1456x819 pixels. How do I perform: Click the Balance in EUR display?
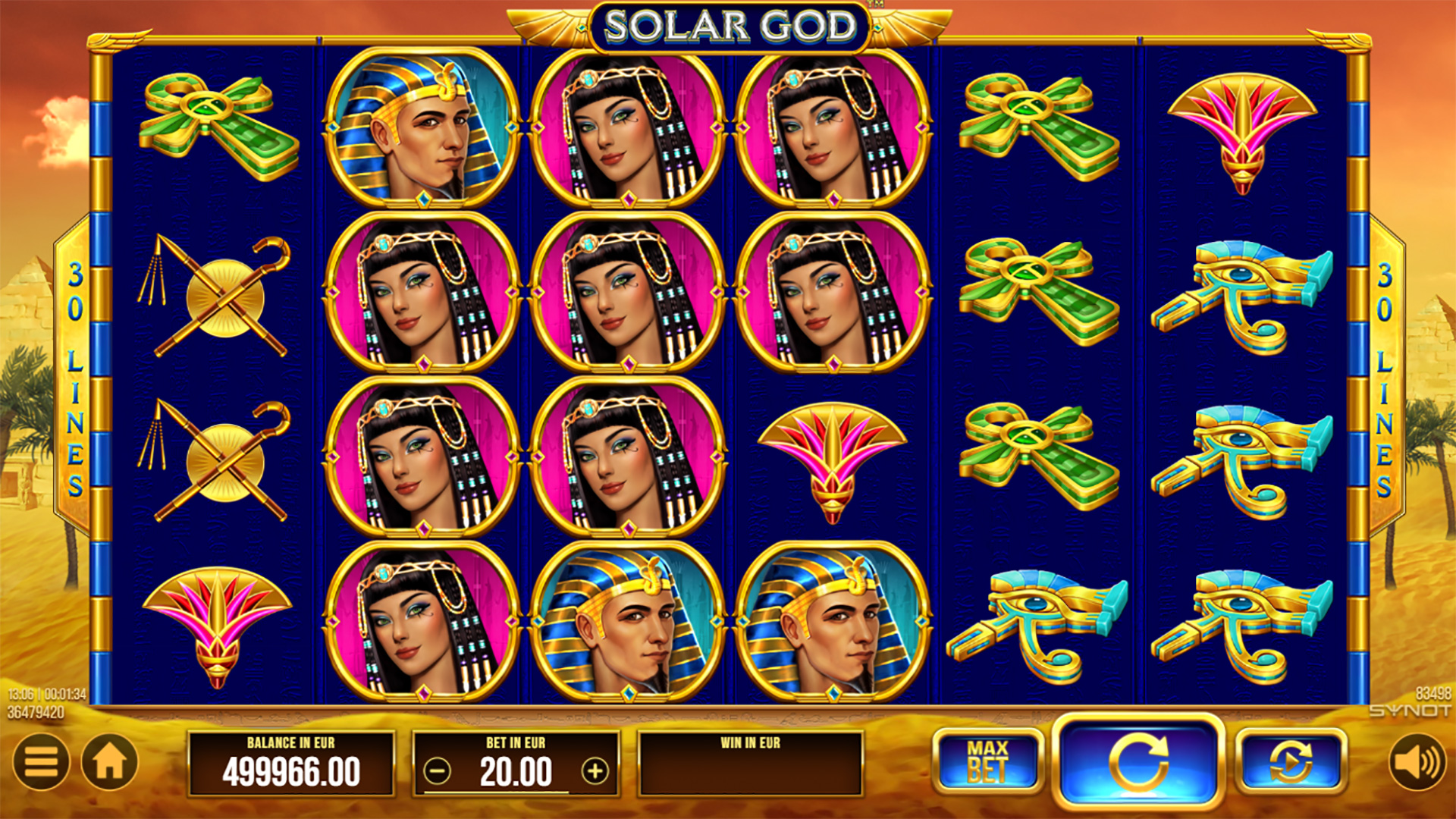(x=291, y=763)
